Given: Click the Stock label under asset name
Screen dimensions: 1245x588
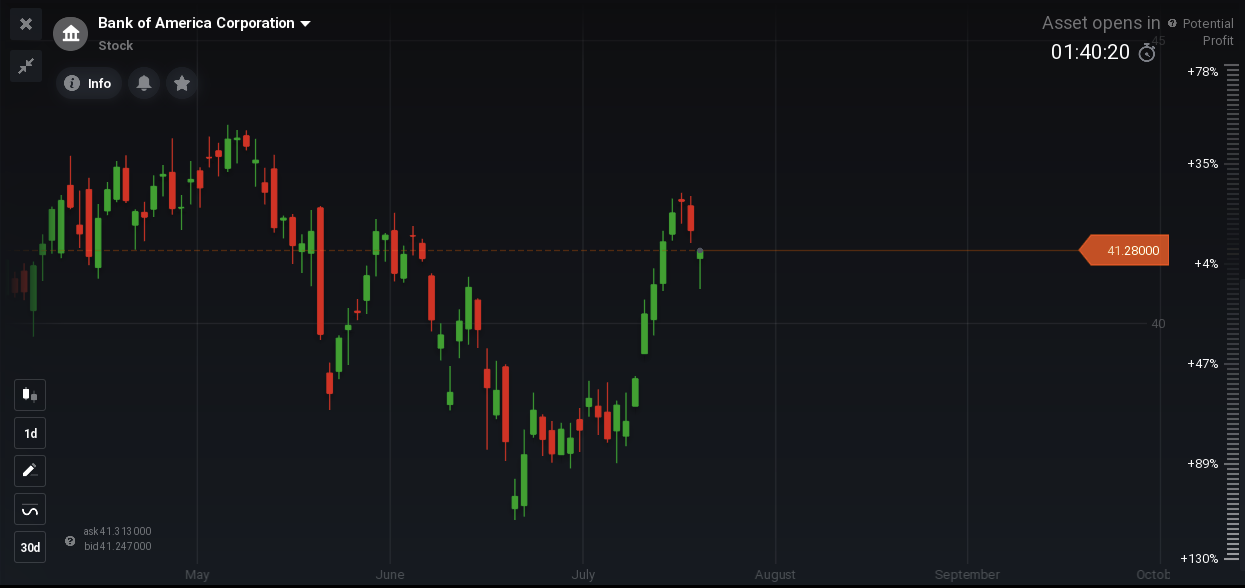Looking at the screenshot, I should (x=116, y=46).
